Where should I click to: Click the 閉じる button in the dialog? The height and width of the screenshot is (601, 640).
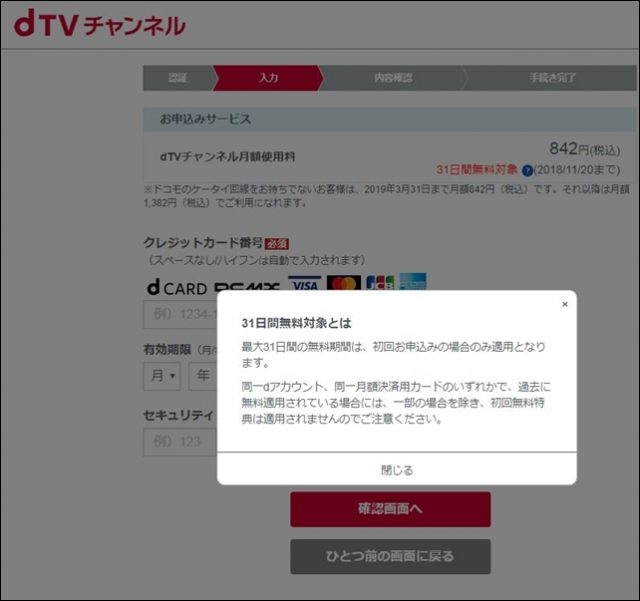(397, 470)
